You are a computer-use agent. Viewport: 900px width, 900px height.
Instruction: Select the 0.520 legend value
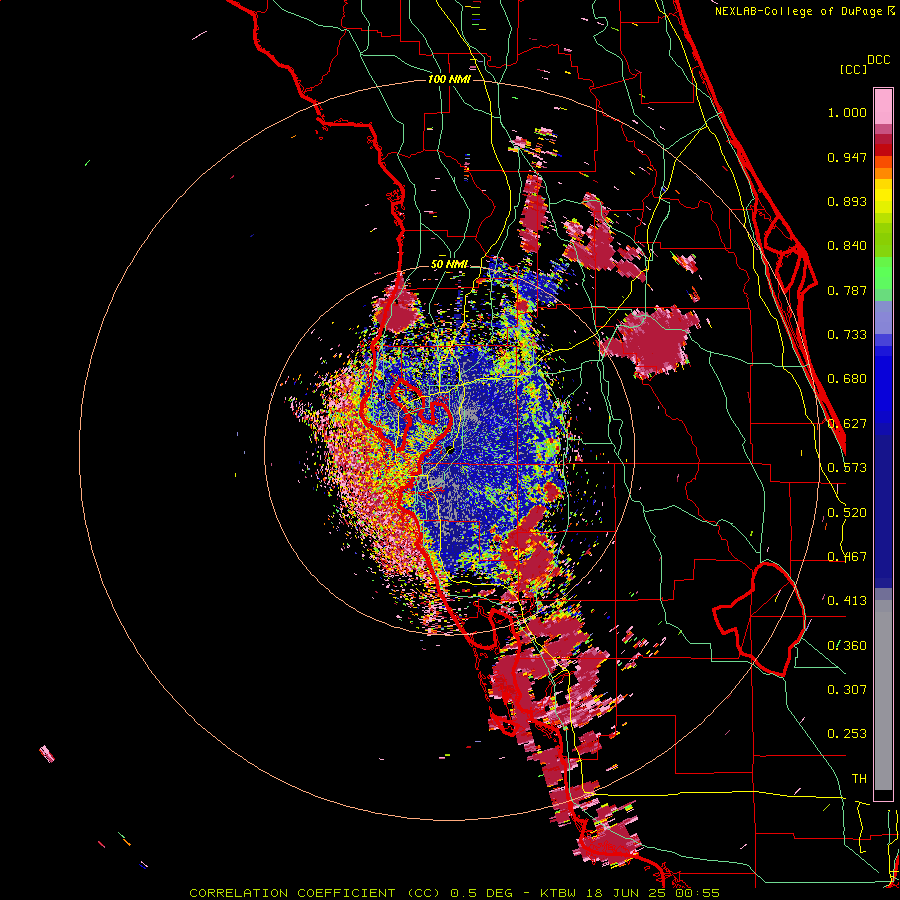[847, 513]
